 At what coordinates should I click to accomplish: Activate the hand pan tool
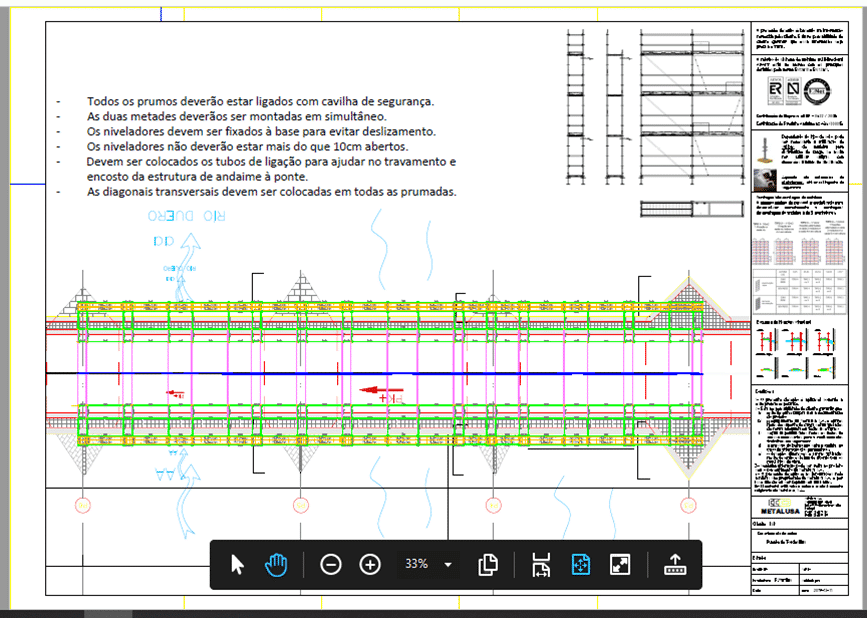pos(276,565)
